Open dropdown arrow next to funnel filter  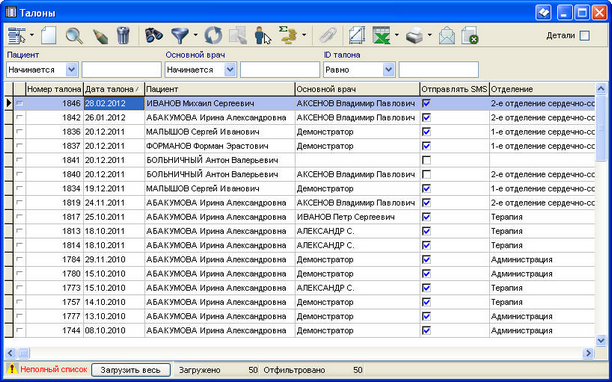coord(195,36)
